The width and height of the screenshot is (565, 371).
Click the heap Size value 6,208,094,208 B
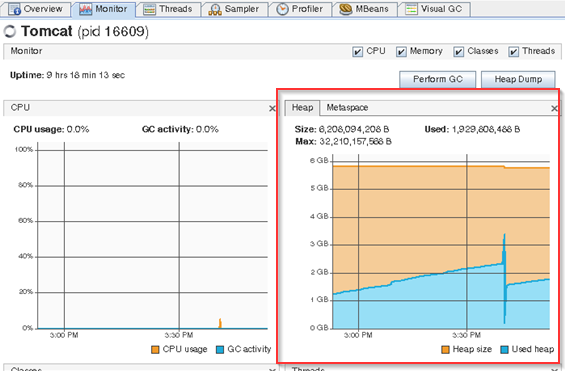point(354,129)
